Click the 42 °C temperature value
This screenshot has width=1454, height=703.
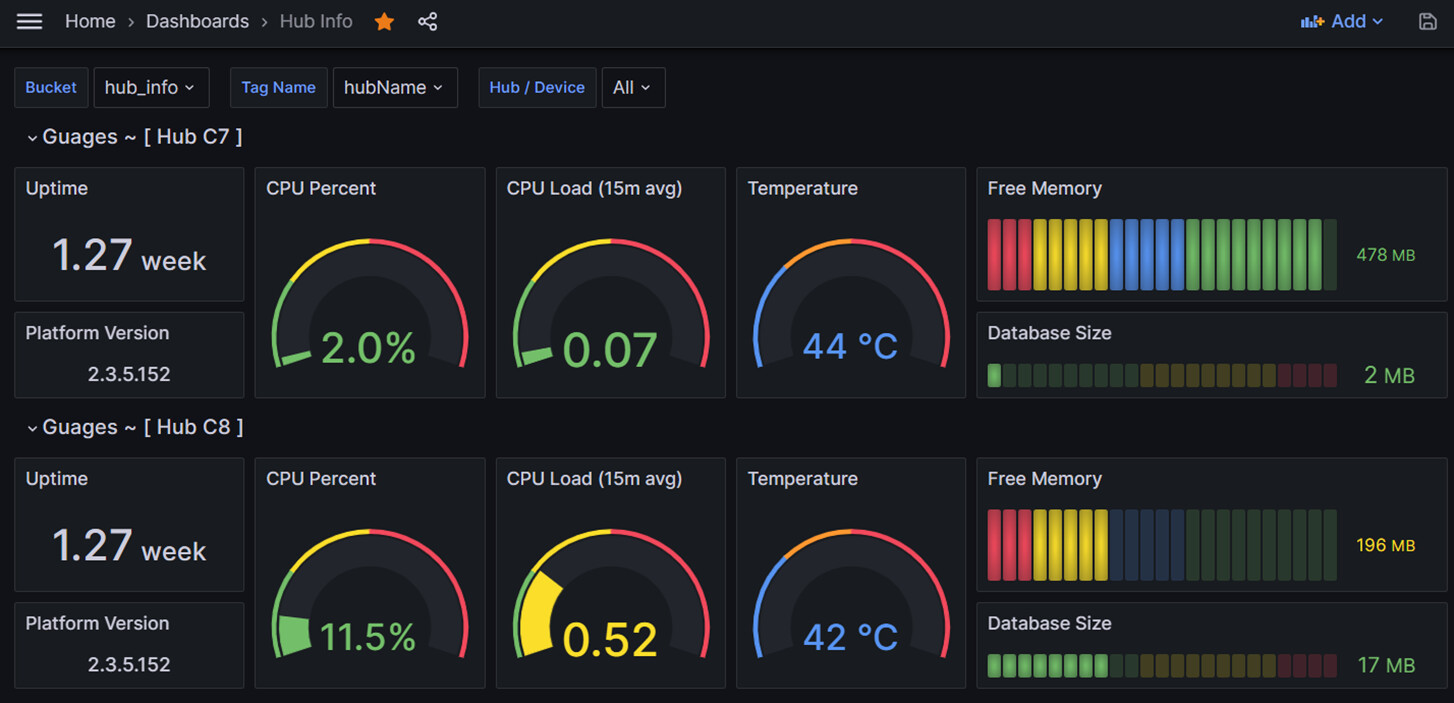850,636
